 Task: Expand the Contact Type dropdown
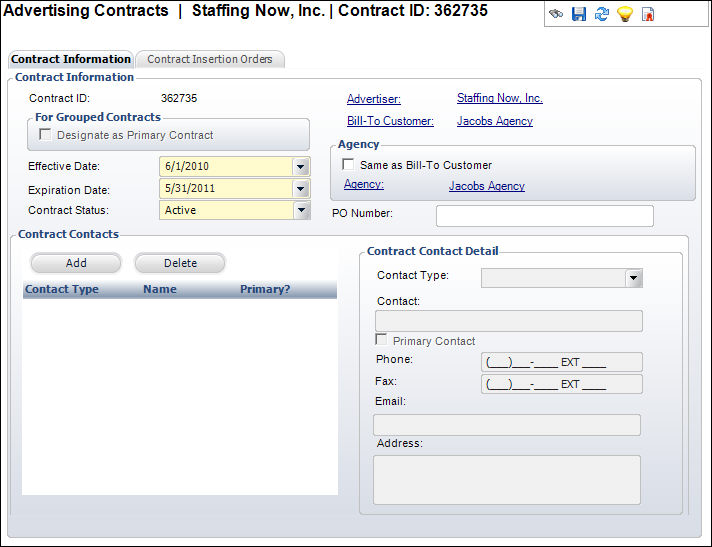pyautogui.click(x=633, y=279)
